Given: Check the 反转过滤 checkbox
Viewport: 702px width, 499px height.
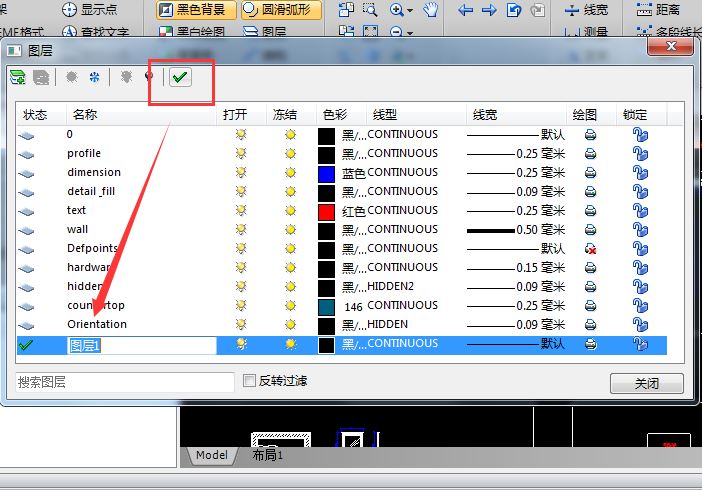Looking at the screenshot, I should coord(249,381).
